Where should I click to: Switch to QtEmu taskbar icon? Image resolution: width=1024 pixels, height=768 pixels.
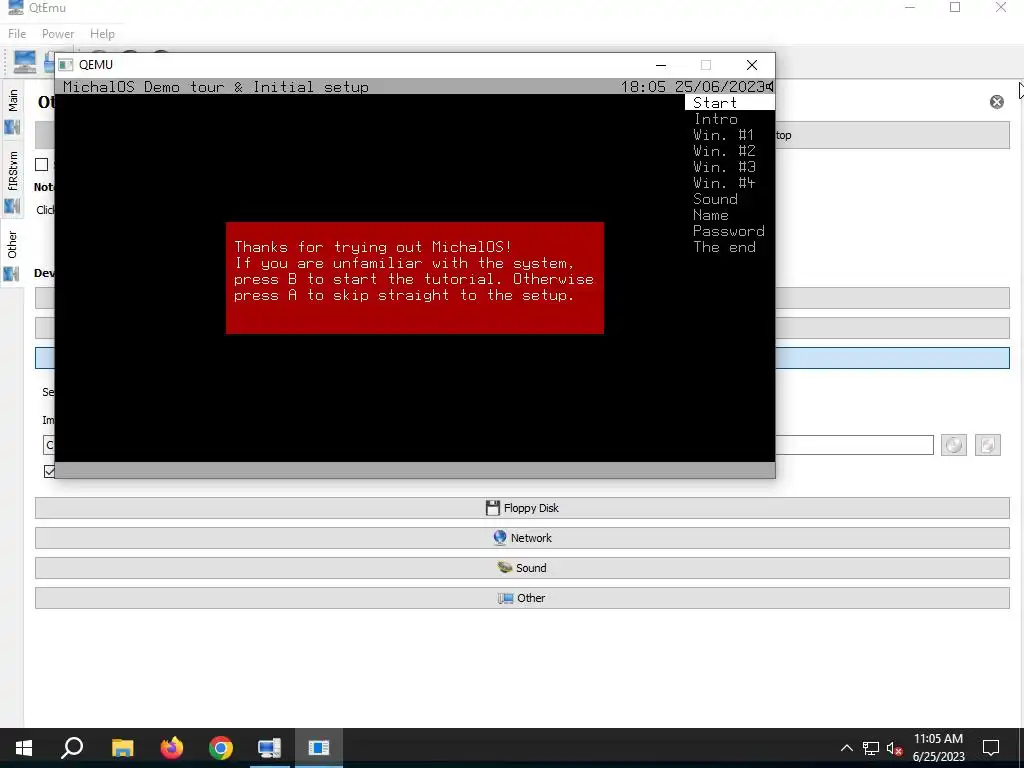coord(269,748)
